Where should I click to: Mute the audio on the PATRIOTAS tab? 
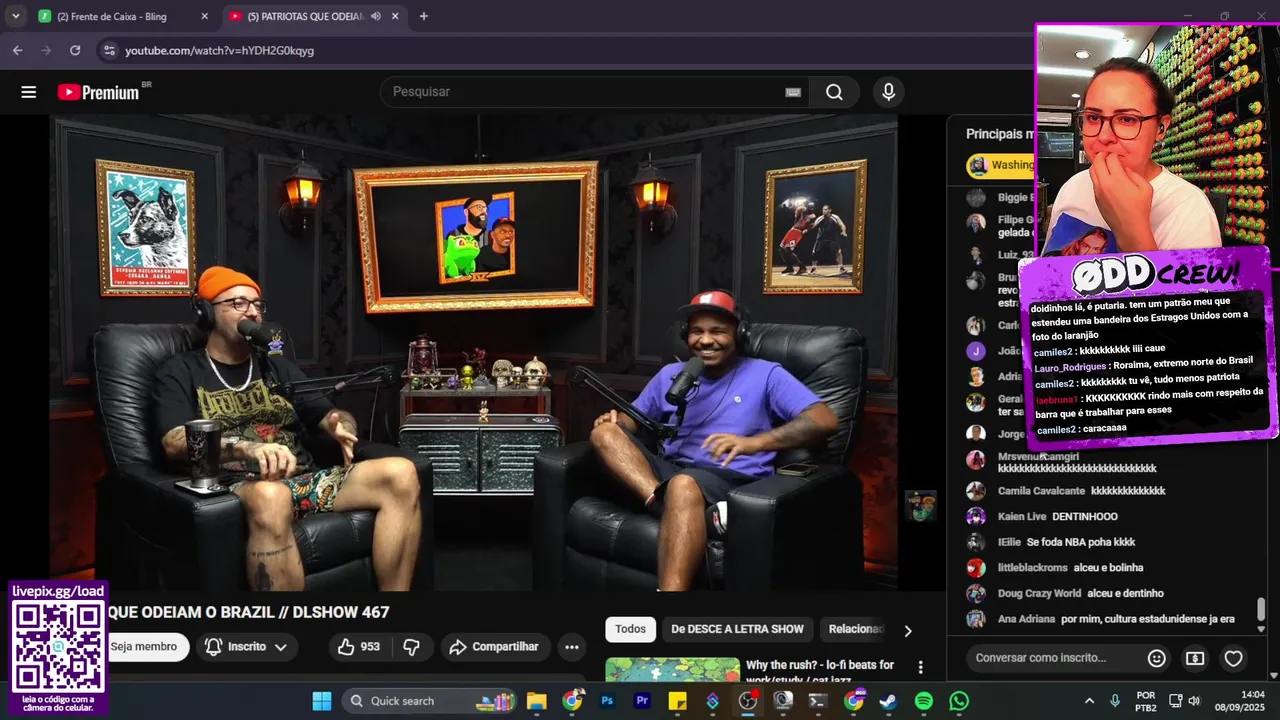click(x=376, y=16)
